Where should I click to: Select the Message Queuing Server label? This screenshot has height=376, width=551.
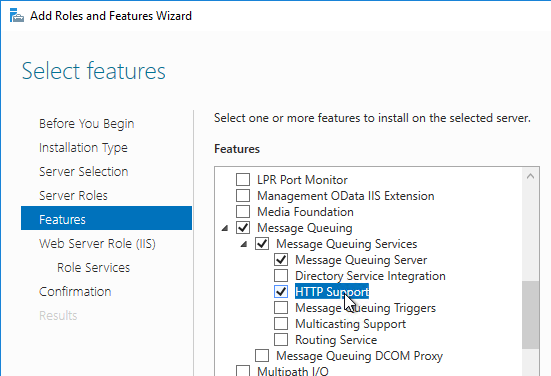(361, 260)
